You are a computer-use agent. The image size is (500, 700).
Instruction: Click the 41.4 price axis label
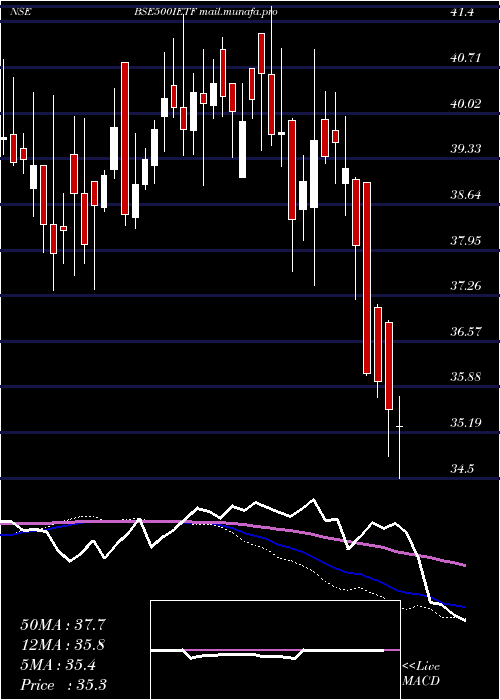click(x=462, y=12)
